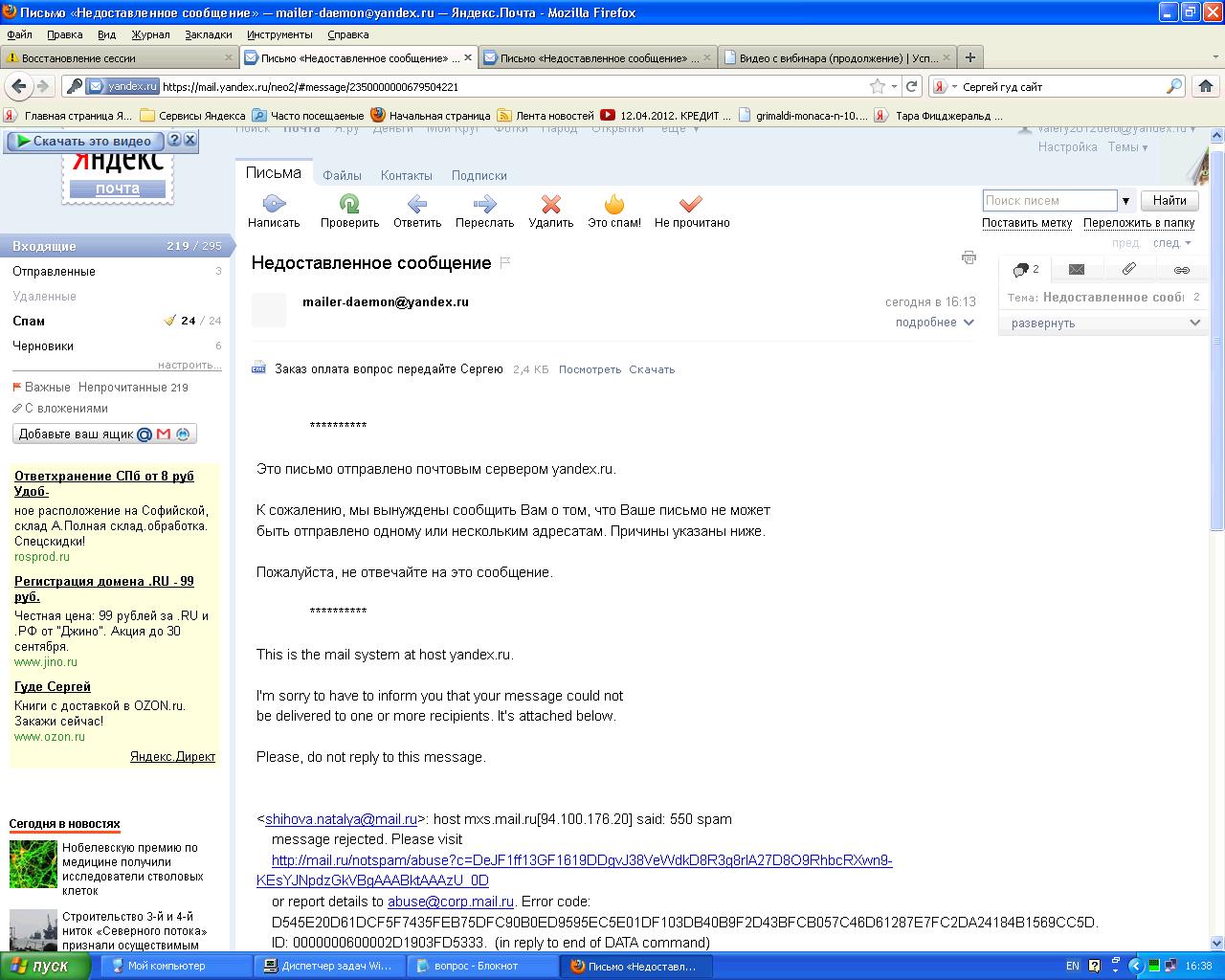Click EN language indicator in tray
Image resolution: width=1225 pixels, height=980 pixels.
pyautogui.click(x=1073, y=966)
